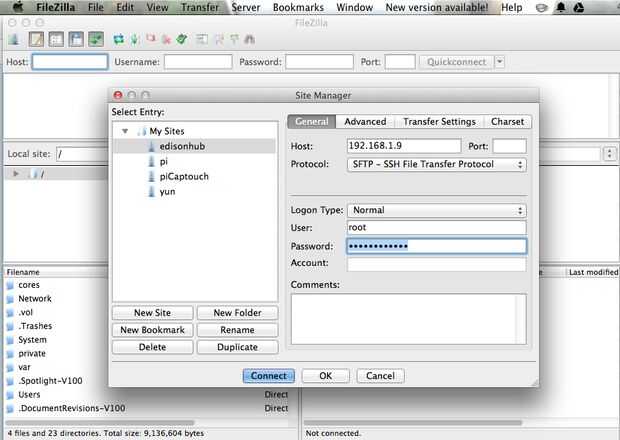Toggle synchronized browsing icon

pos(234,39)
